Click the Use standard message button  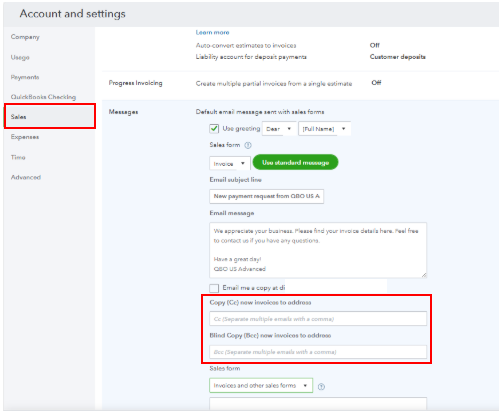point(295,162)
